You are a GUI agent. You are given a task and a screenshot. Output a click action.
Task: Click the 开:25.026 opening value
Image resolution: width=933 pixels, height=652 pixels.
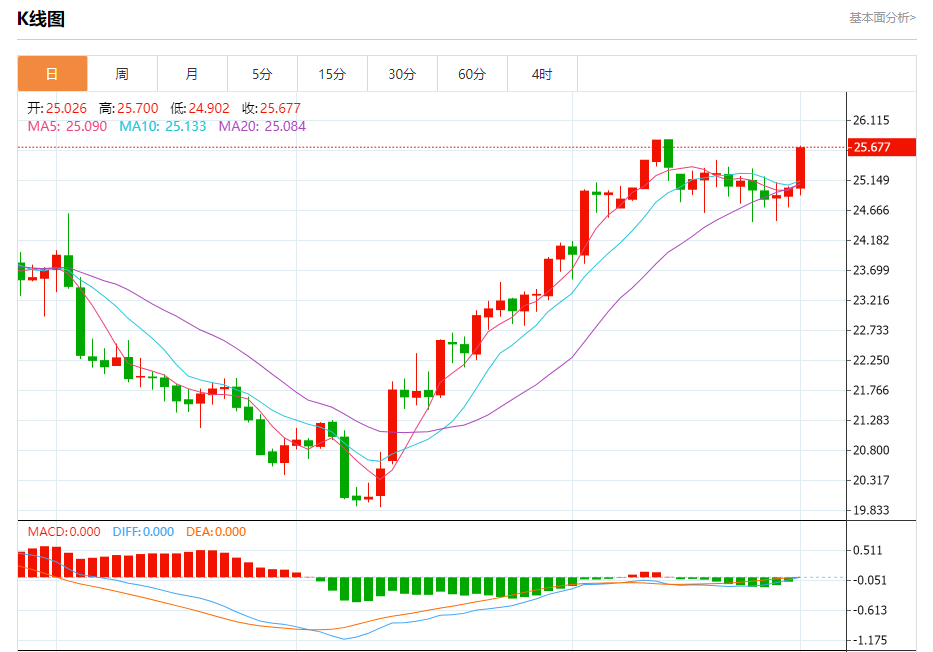coord(57,108)
